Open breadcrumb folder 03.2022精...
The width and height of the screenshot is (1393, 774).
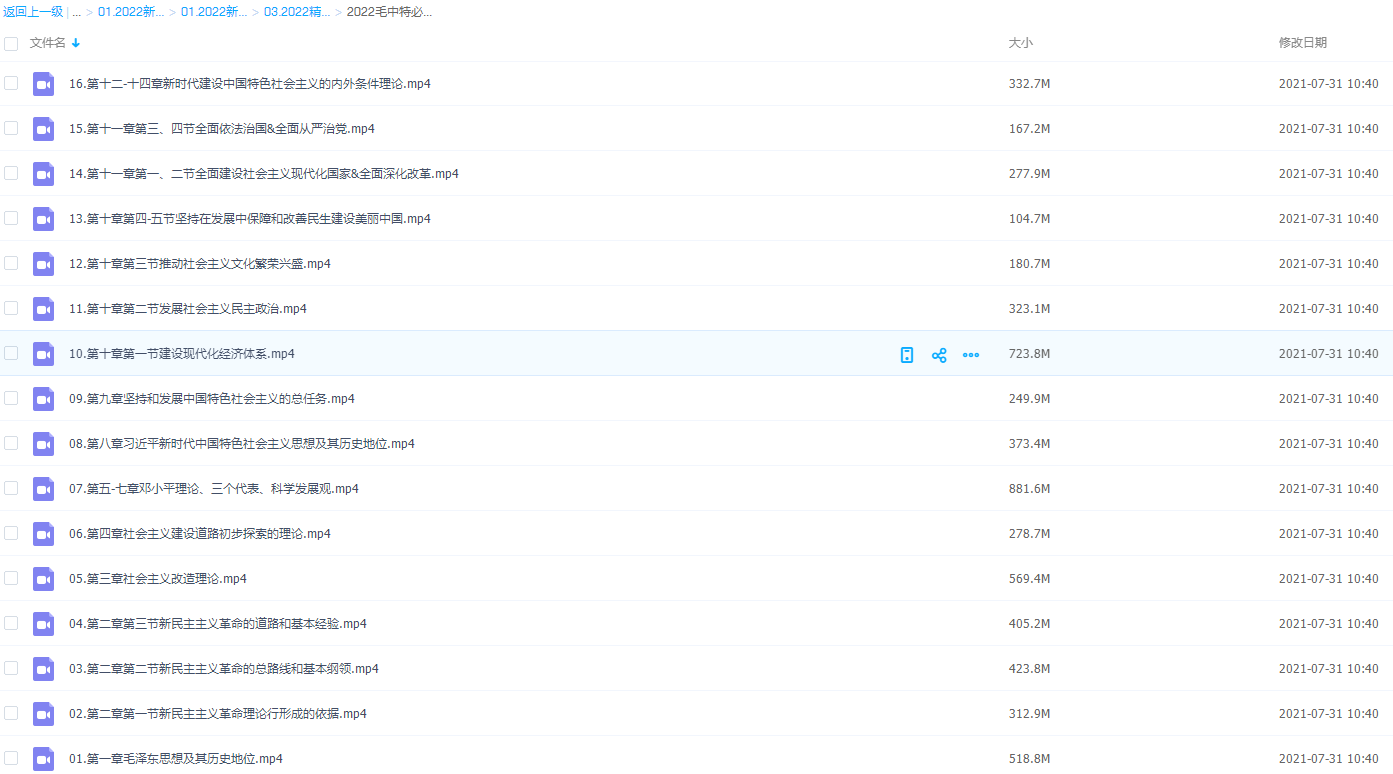297,12
